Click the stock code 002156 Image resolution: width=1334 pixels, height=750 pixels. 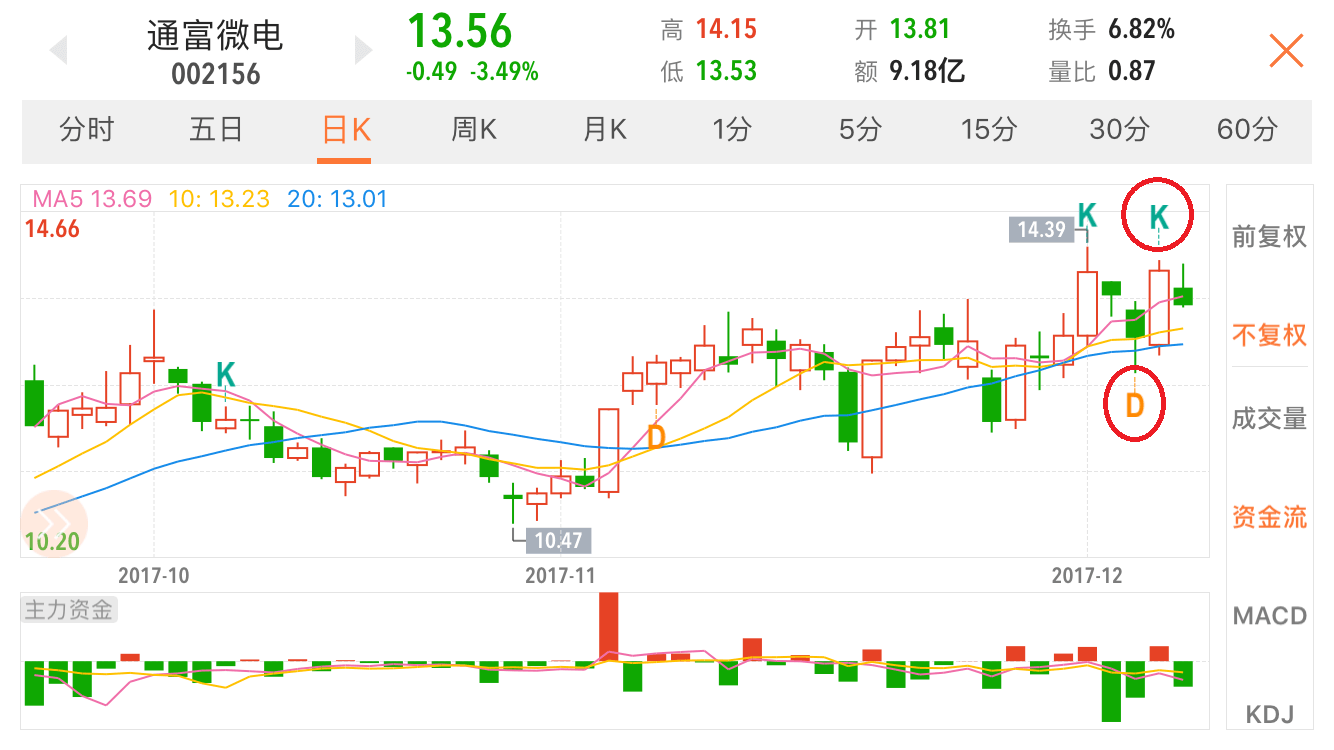pyautogui.click(x=215, y=74)
